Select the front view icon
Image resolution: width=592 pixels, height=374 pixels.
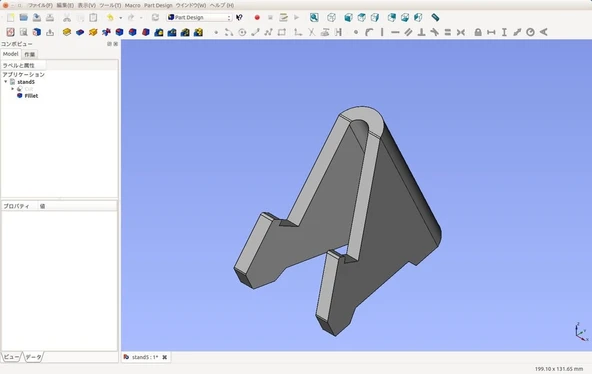(x=348, y=17)
